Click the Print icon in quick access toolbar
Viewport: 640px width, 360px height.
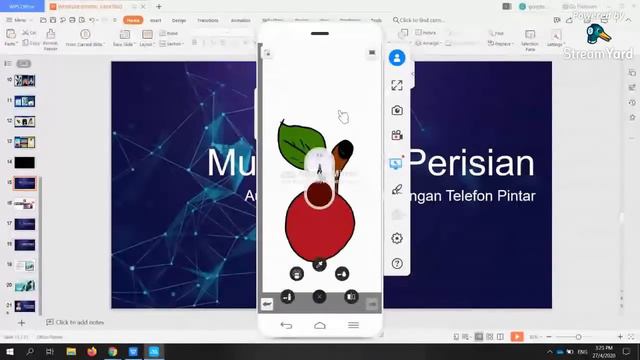[x=72, y=20]
